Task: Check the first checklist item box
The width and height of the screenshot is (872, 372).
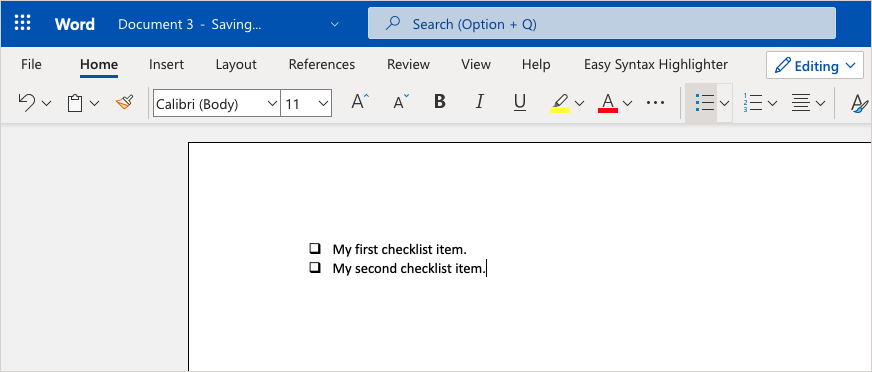Action: tap(315, 248)
